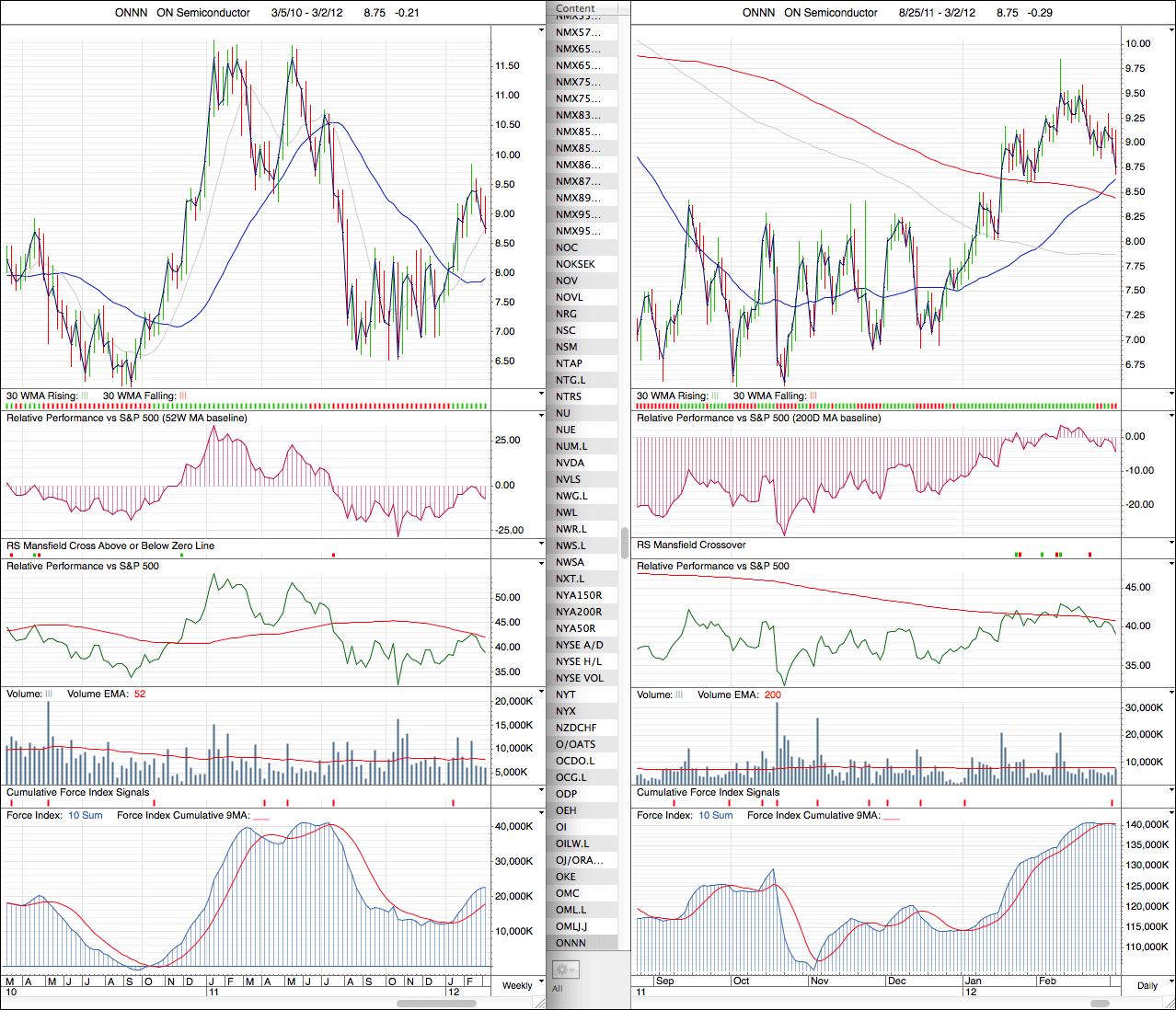
Task: Click 30 WMA Falling legend icon, weekly chart
Action: tap(183, 396)
